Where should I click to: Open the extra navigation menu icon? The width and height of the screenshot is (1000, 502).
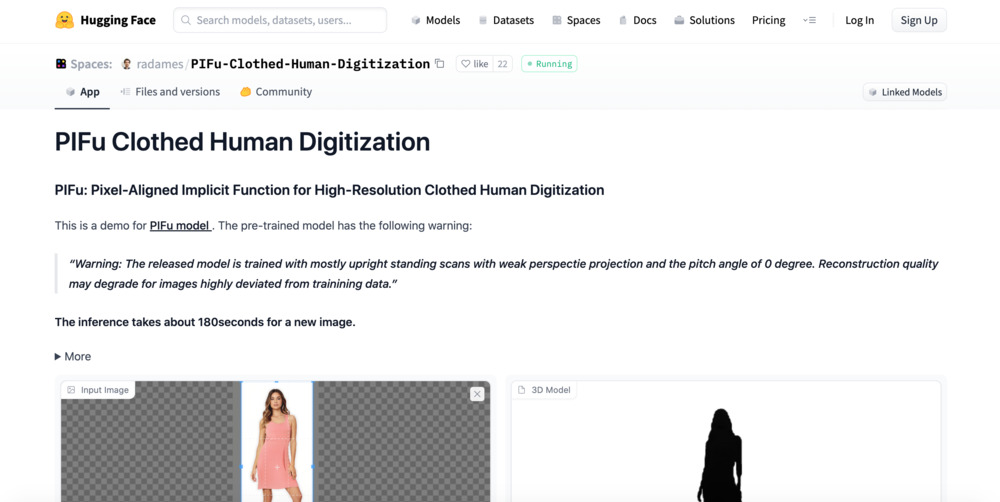pyautogui.click(x=809, y=20)
